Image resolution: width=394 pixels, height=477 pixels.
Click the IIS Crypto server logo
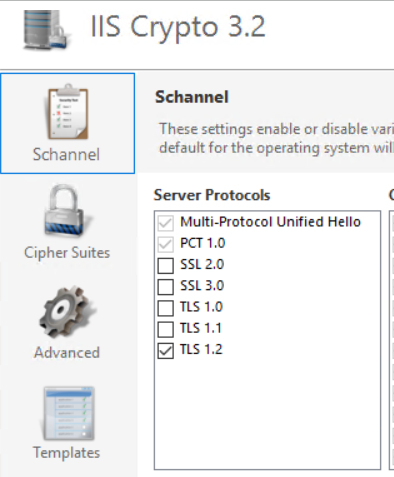(x=46, y=31)
